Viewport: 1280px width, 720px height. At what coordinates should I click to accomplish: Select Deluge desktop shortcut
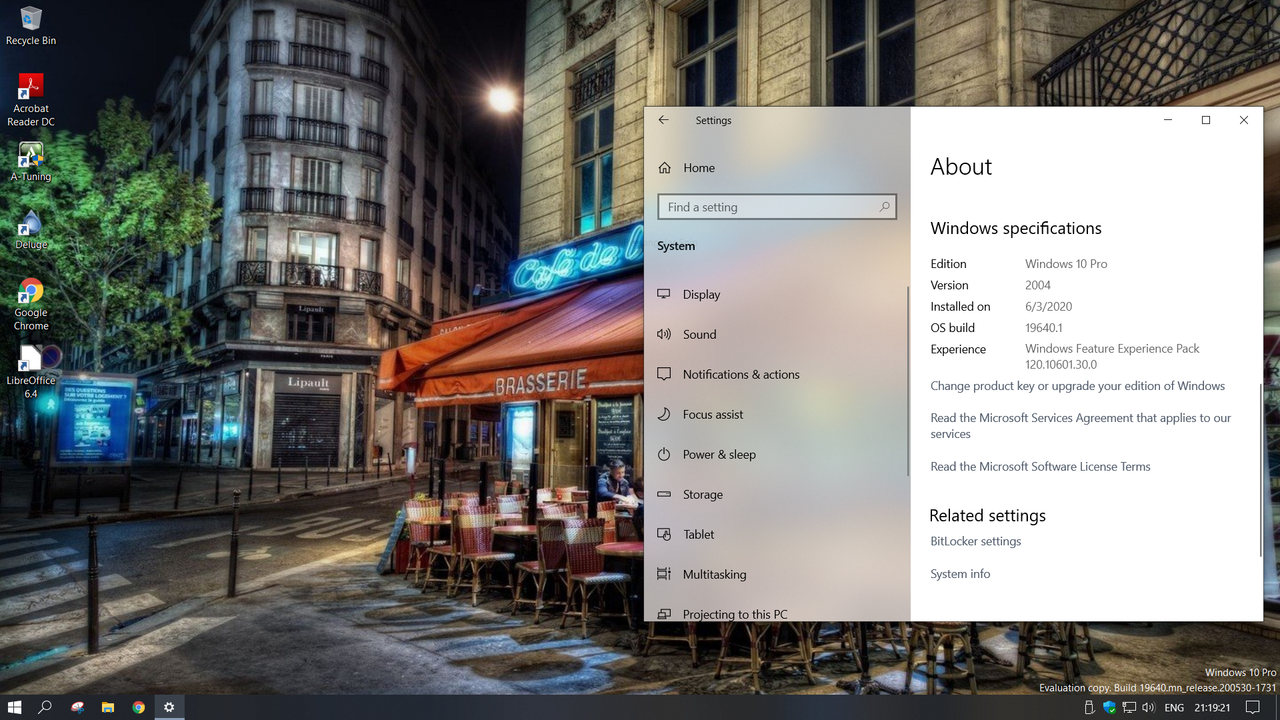pyautogui.click(x=31, y=230)
